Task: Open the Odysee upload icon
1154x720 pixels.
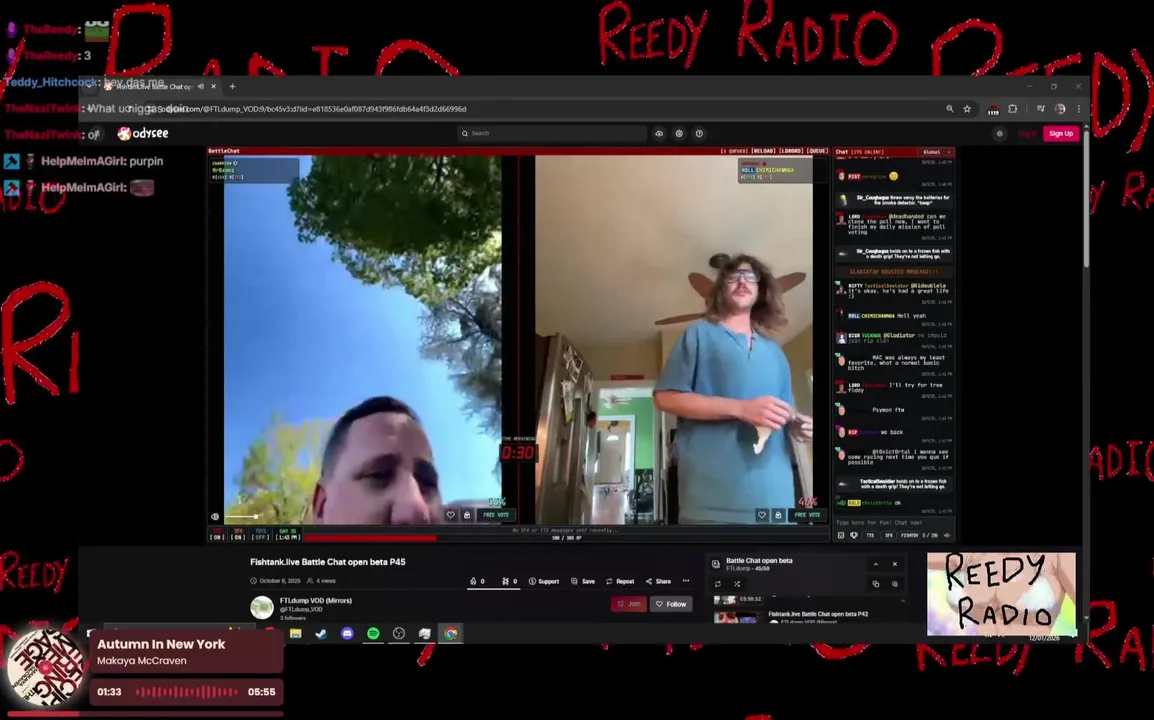Action: [659, 133]
